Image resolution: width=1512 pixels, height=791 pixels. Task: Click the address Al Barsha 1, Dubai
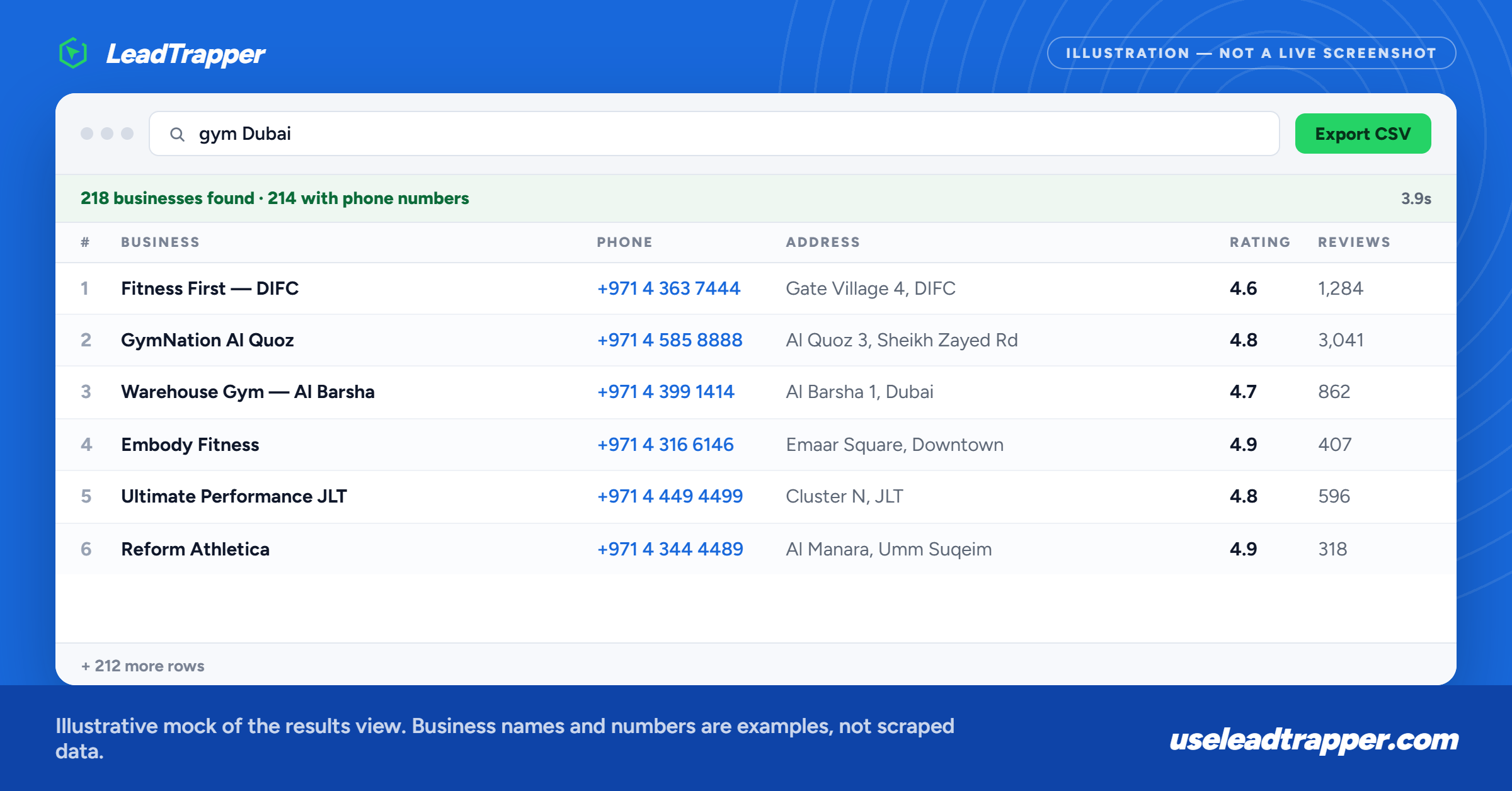click(859, 392)
